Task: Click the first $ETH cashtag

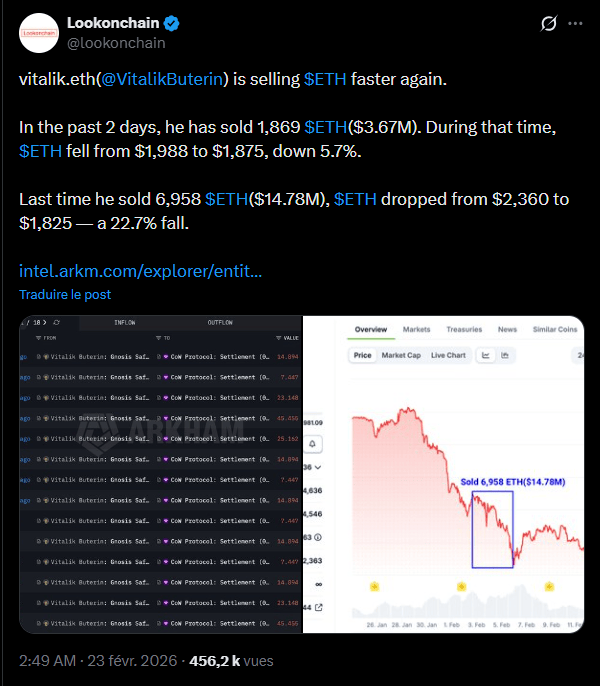Action: [x=325, y=78]
